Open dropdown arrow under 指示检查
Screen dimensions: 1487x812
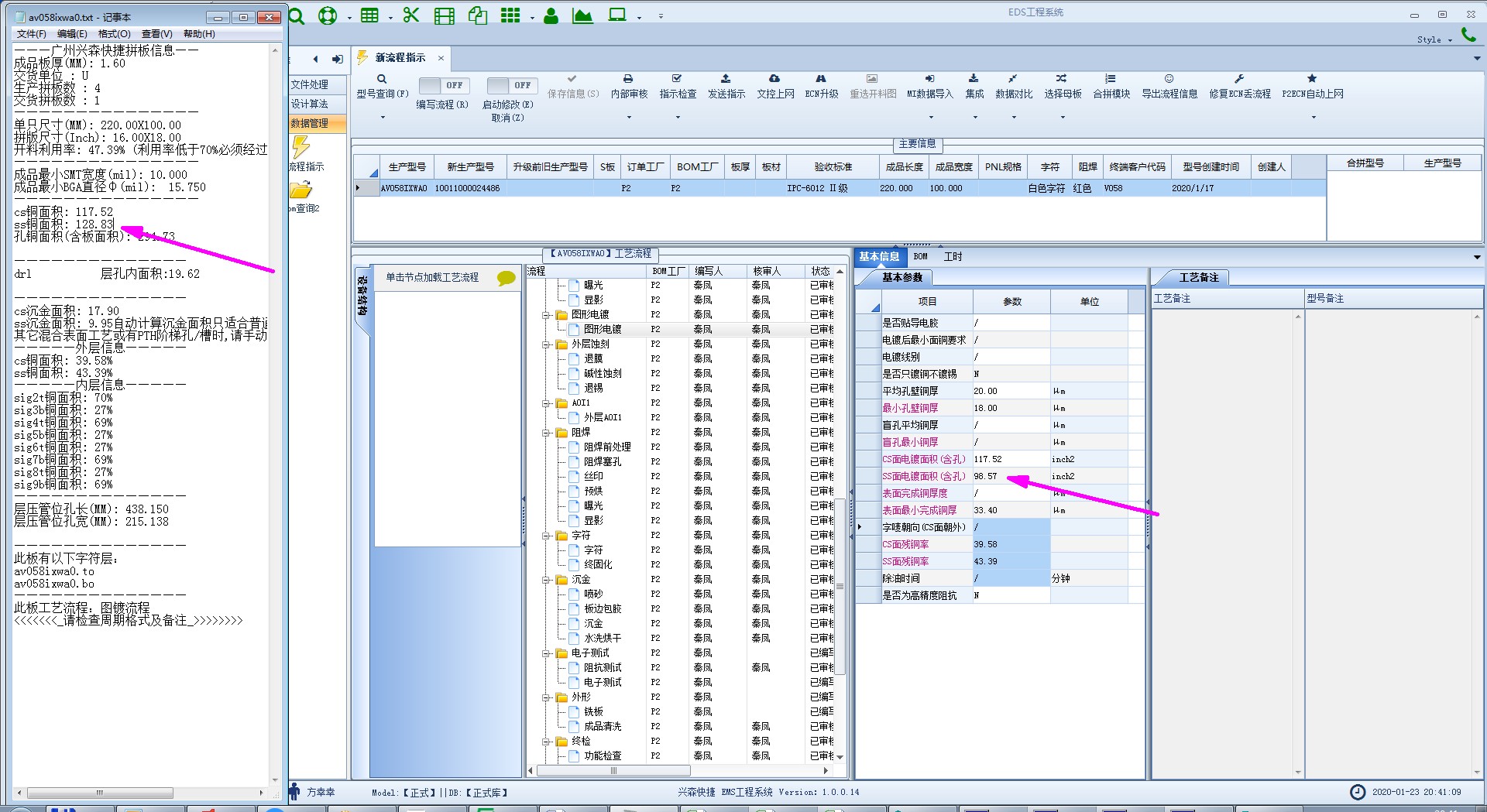pos(678,118)
